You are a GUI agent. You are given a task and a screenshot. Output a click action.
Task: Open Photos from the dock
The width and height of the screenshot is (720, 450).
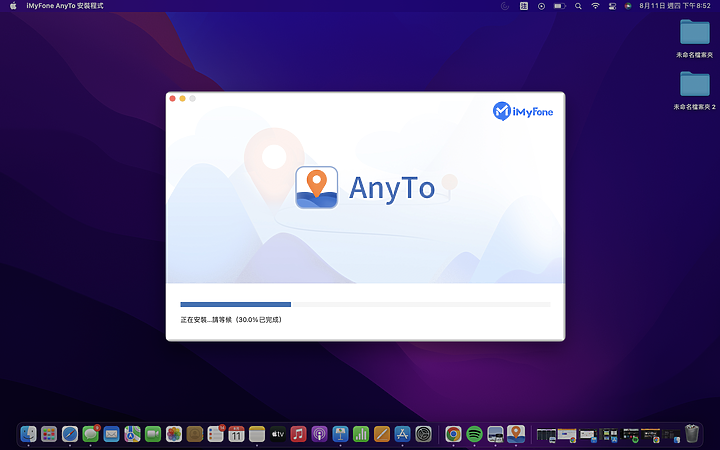tap(174, 433)
